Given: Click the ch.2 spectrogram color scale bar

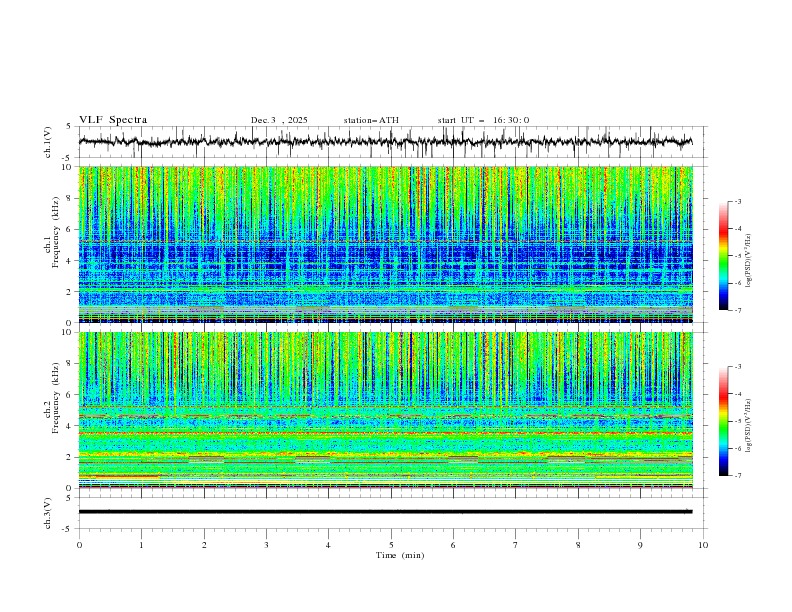Looking at the screenshot, I should pyautogui.click(x=724, y=421).
